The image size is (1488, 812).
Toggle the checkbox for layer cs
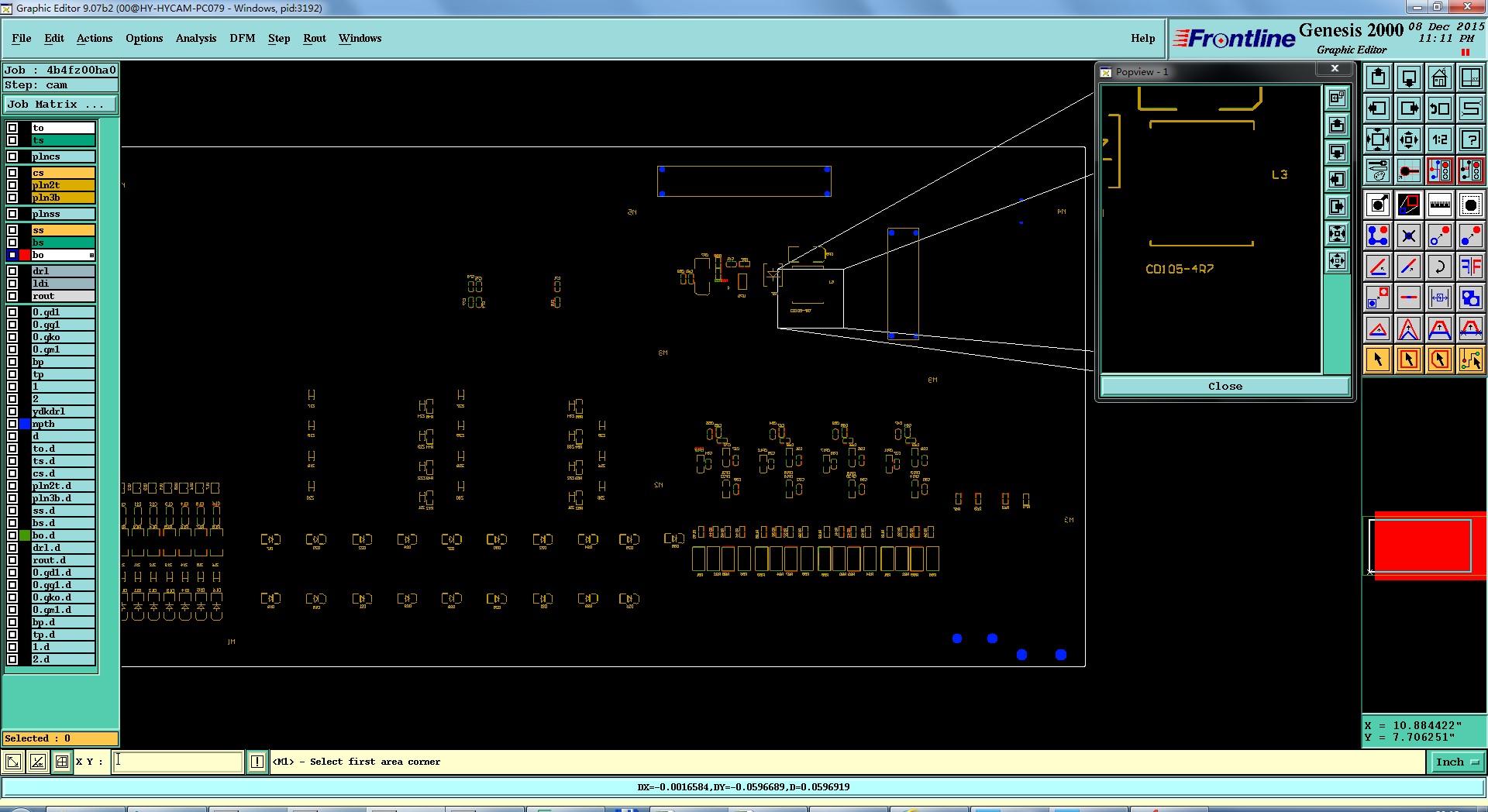pos(12,173)
